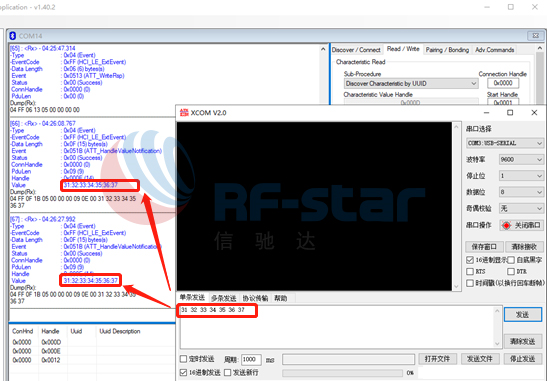The height and width of the screenshot is (381, 547).
Task: Close the COM14 inner window
Action: 535,35
